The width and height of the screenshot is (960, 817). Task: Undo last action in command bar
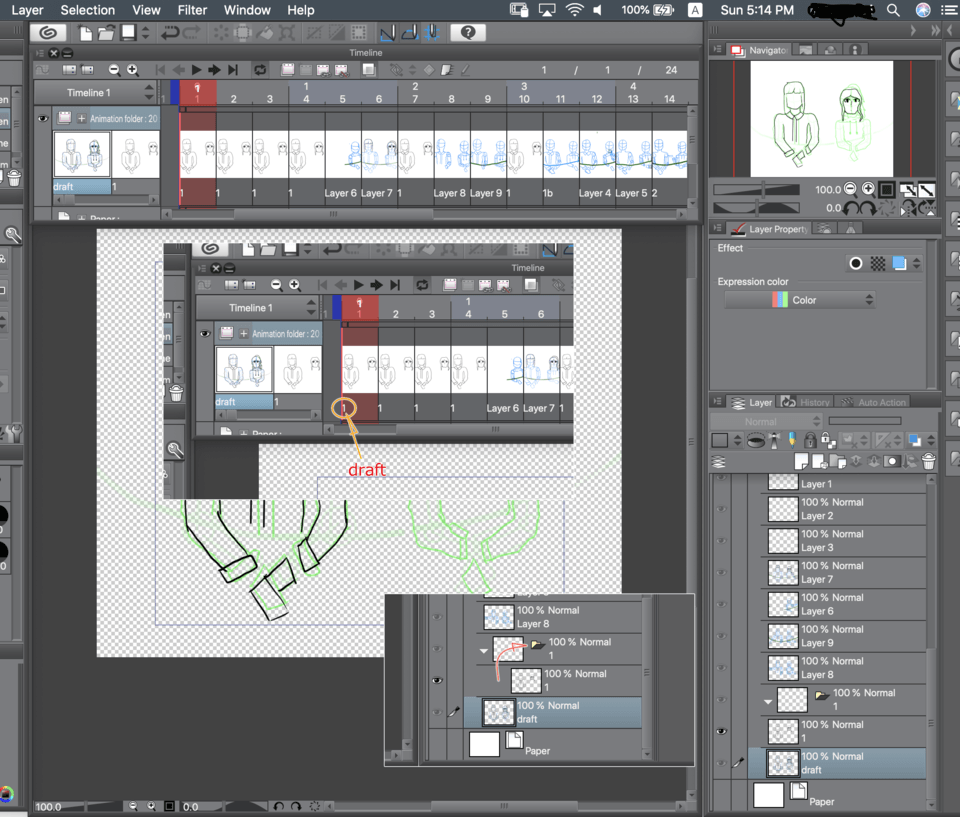pos(170,32)
